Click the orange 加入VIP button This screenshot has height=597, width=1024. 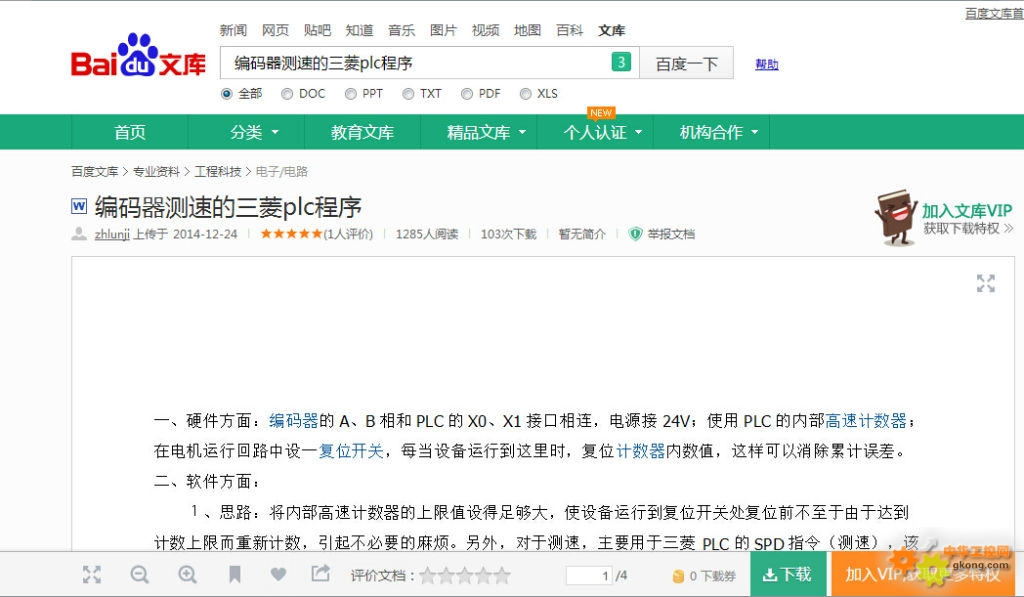pos(925,574)
